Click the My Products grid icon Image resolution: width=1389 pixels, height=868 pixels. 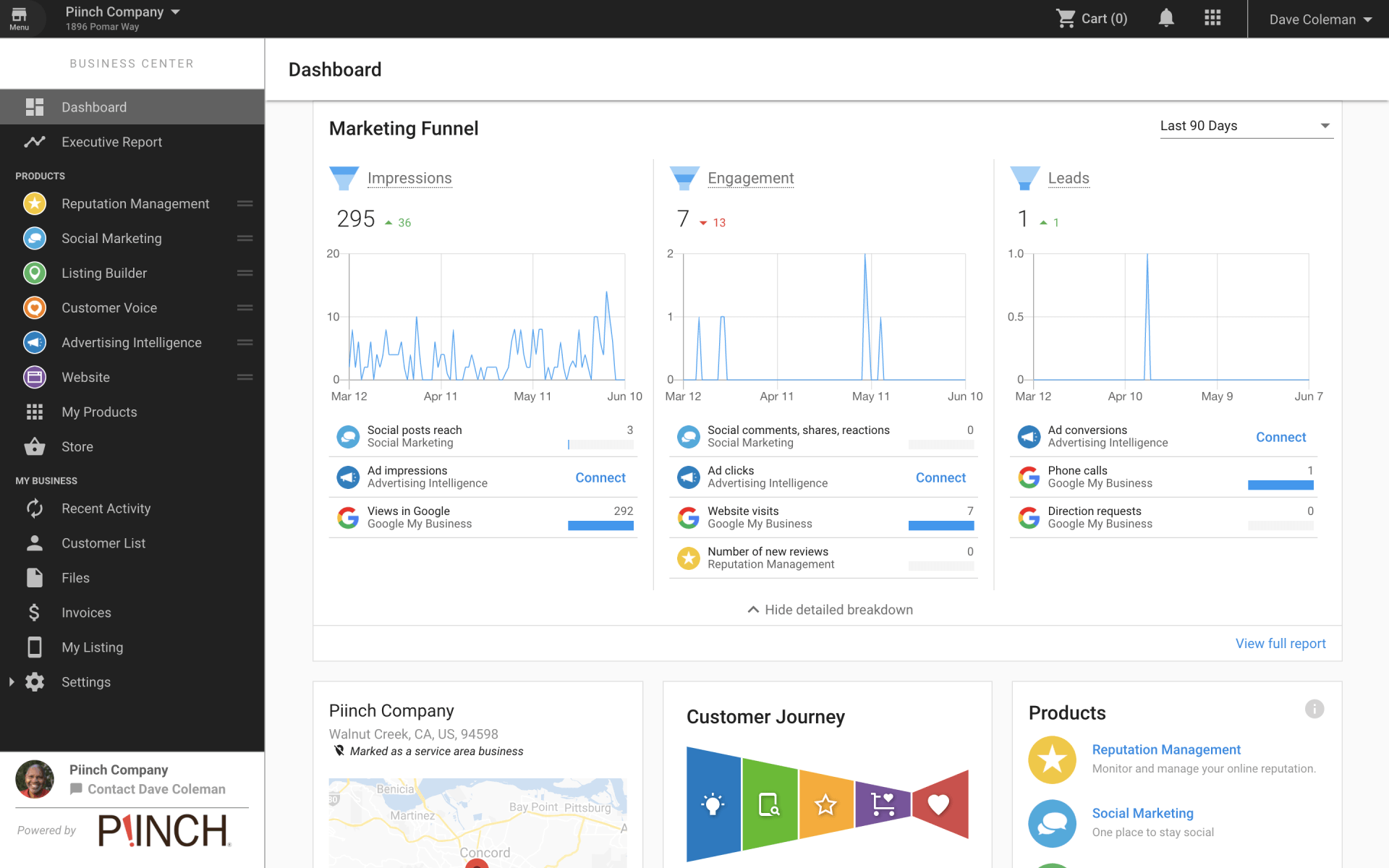click(x=35, y=412)
